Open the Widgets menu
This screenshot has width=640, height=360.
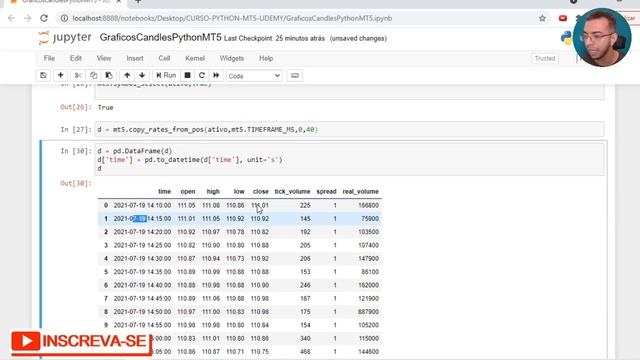pos(231,58)
